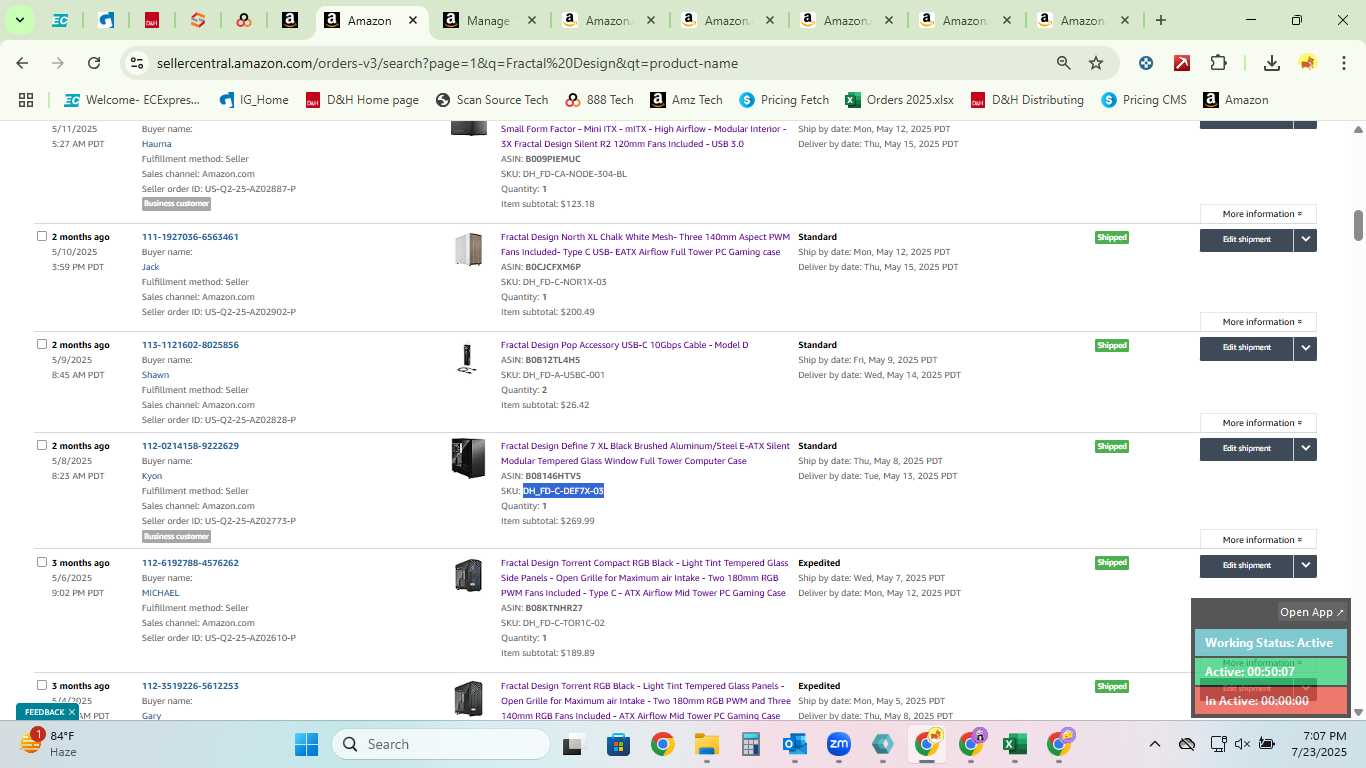
Task: Close the active Amazon tab
Action: coord(413,20)
